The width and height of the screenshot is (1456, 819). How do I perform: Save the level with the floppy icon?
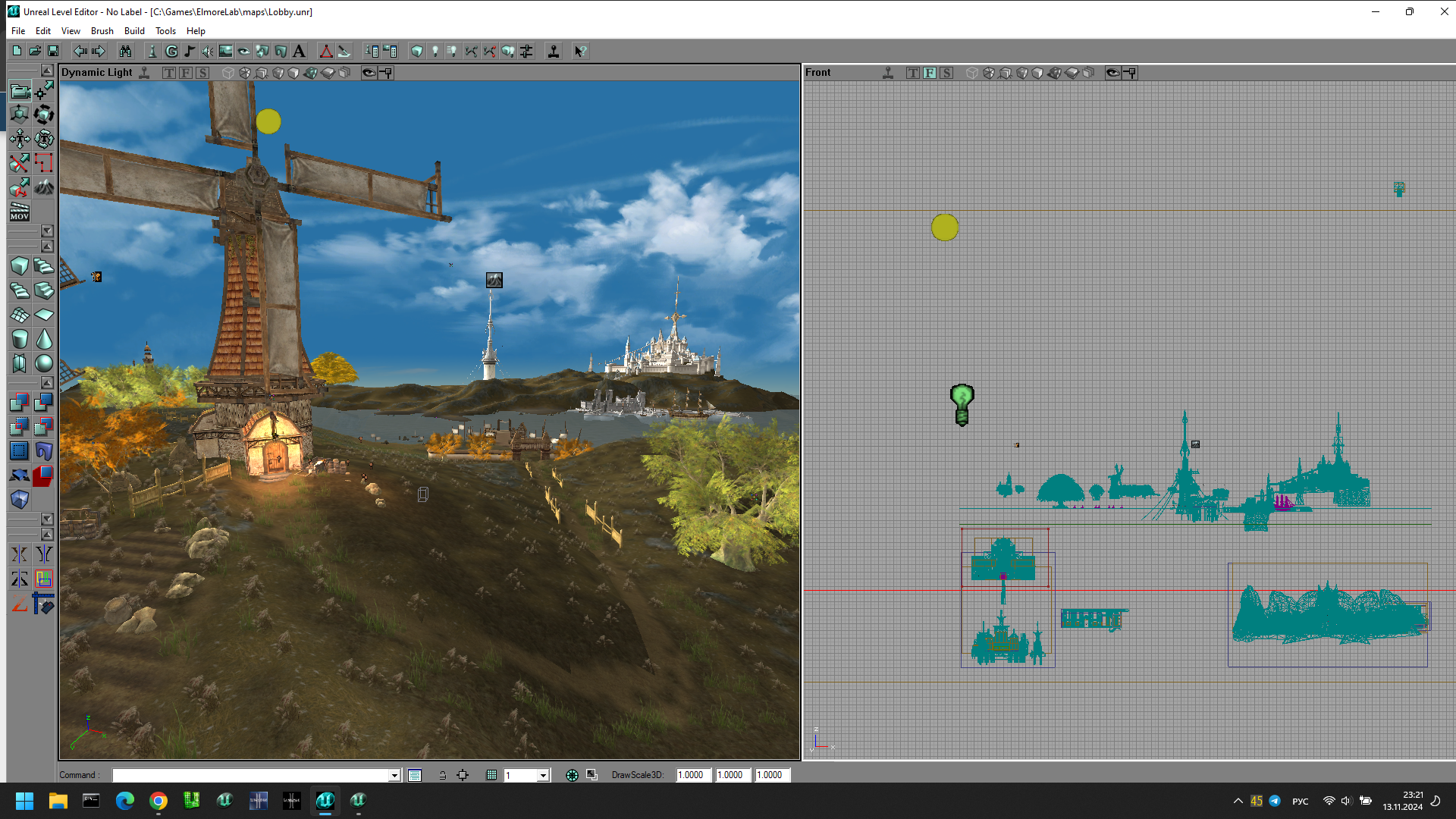point(53,51)
